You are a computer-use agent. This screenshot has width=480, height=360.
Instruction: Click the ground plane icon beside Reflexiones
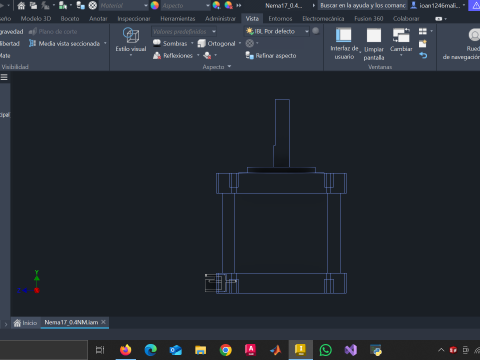pos(207,55)
